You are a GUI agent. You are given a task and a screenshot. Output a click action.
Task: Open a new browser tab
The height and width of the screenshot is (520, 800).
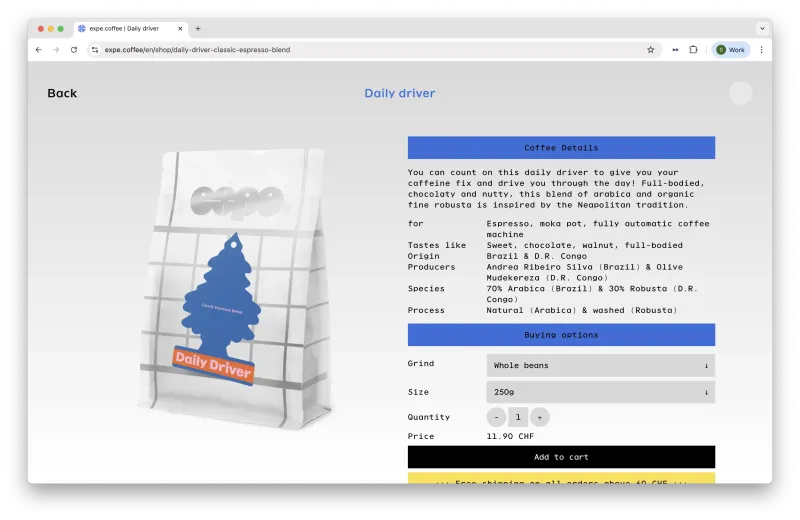pos(198,29)
